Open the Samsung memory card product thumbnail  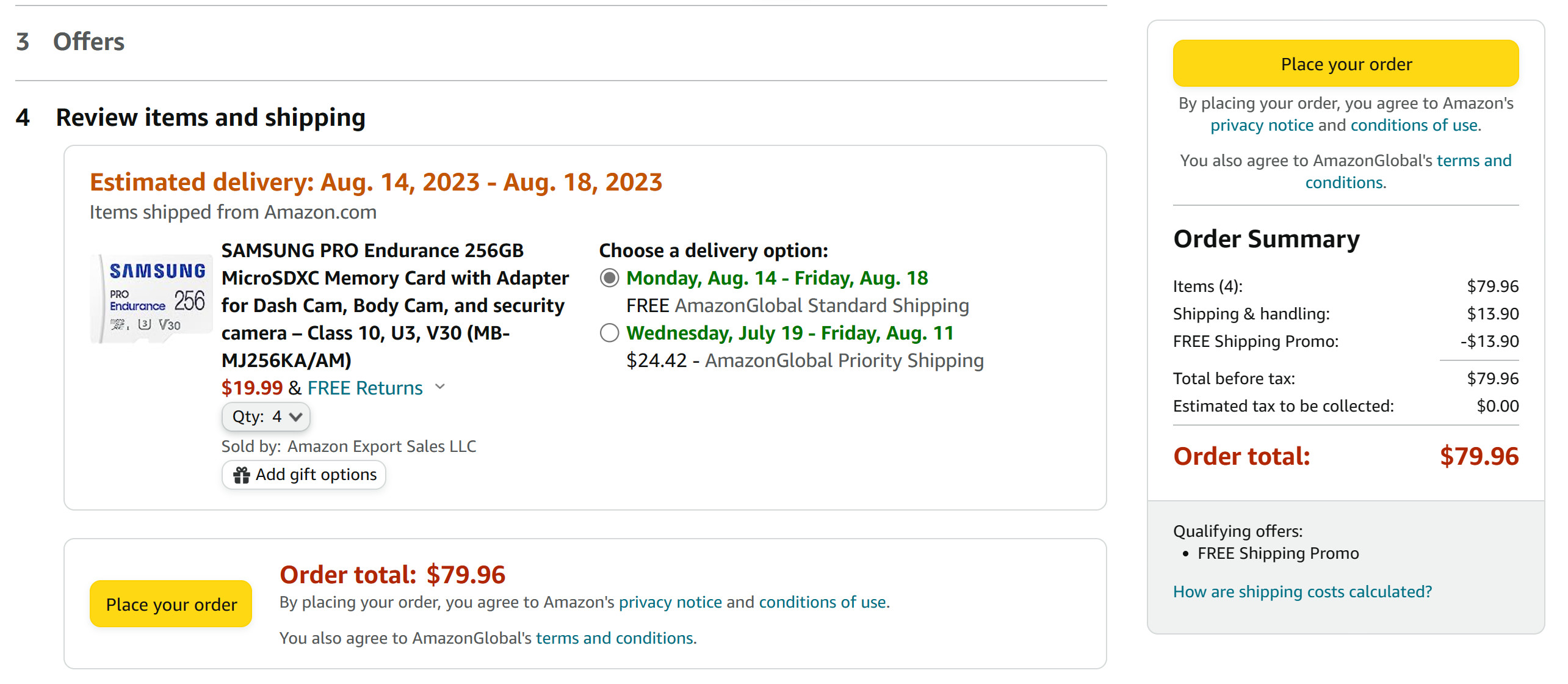pyautogui.click(x=151, y=299)
